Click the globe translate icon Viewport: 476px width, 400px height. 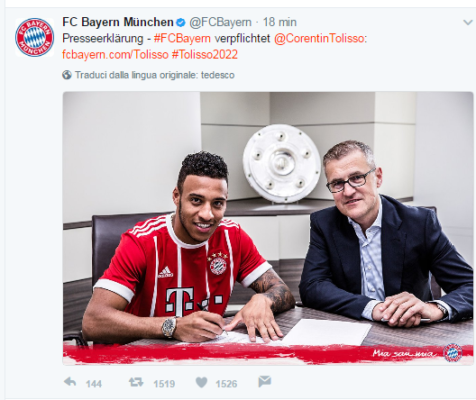tap(67, 75)
